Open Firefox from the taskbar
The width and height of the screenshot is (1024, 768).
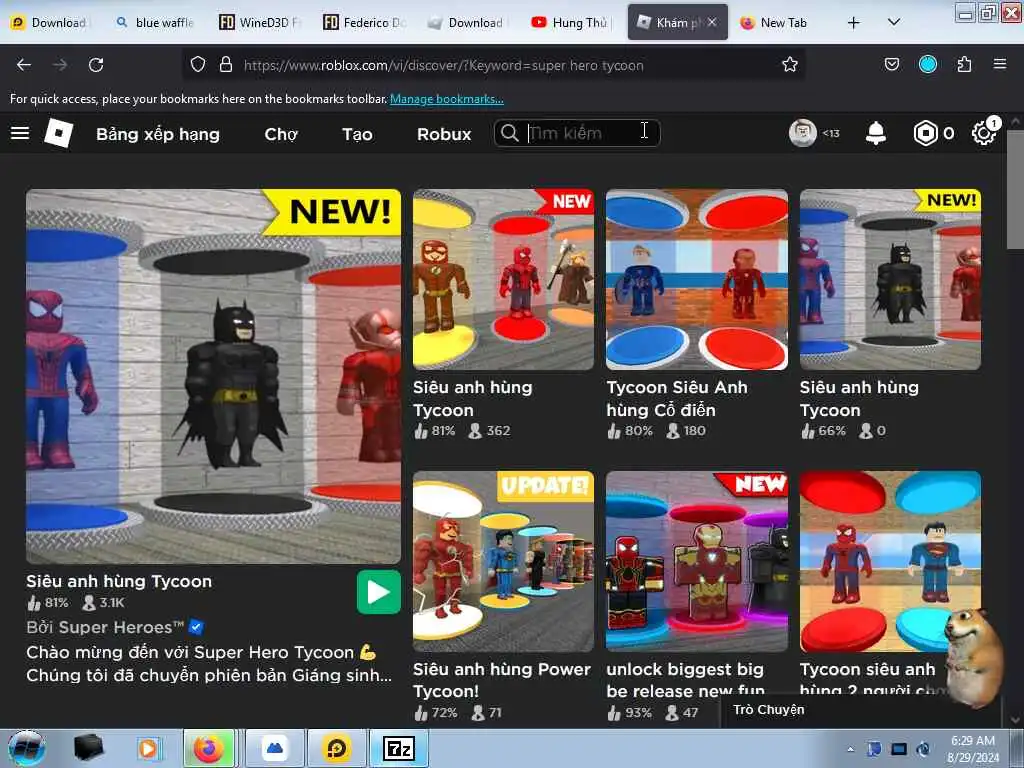point(209,748)
